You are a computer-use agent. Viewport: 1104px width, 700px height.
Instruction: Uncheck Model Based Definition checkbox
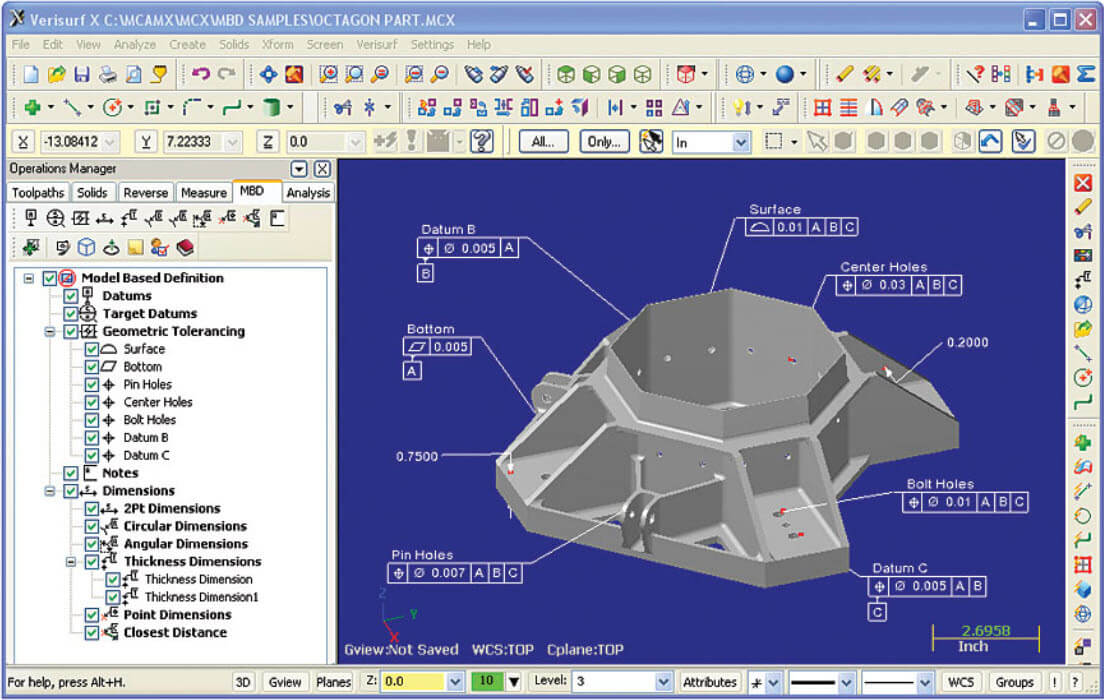click(x=49, y=278)
